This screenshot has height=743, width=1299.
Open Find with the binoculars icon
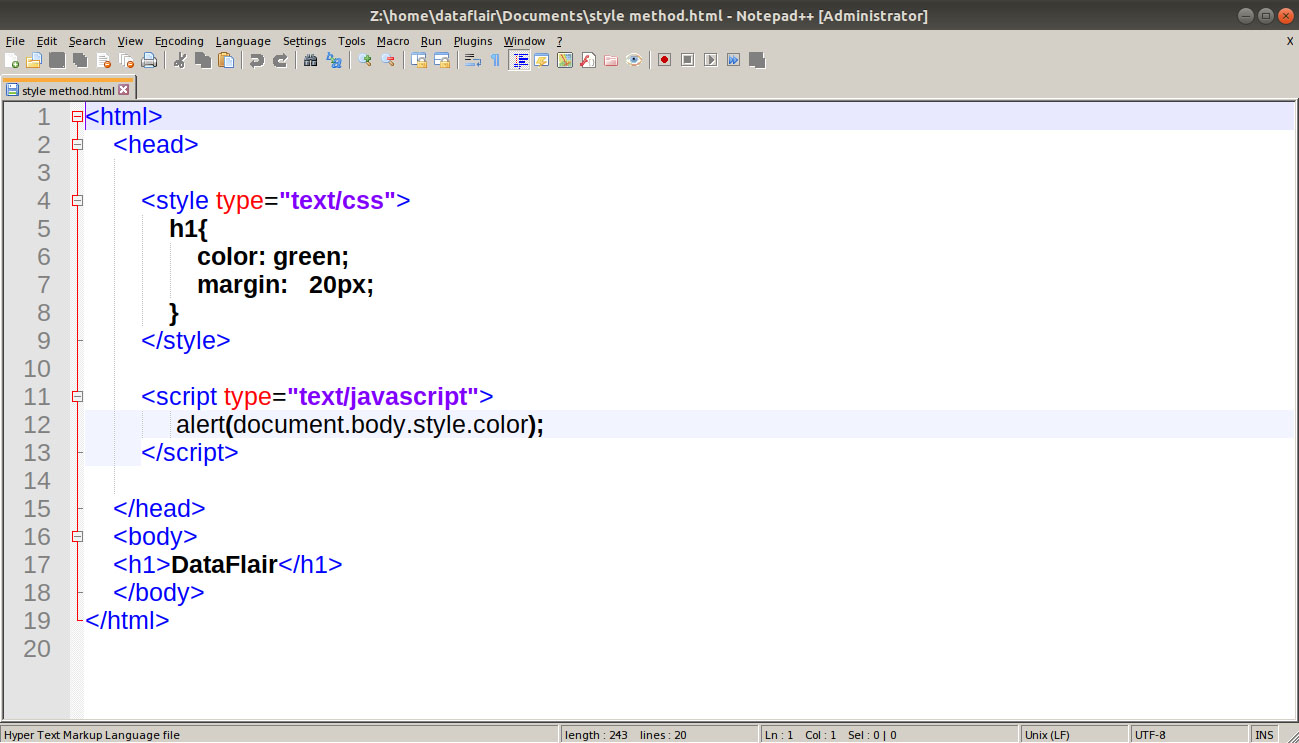pos(311,60)
